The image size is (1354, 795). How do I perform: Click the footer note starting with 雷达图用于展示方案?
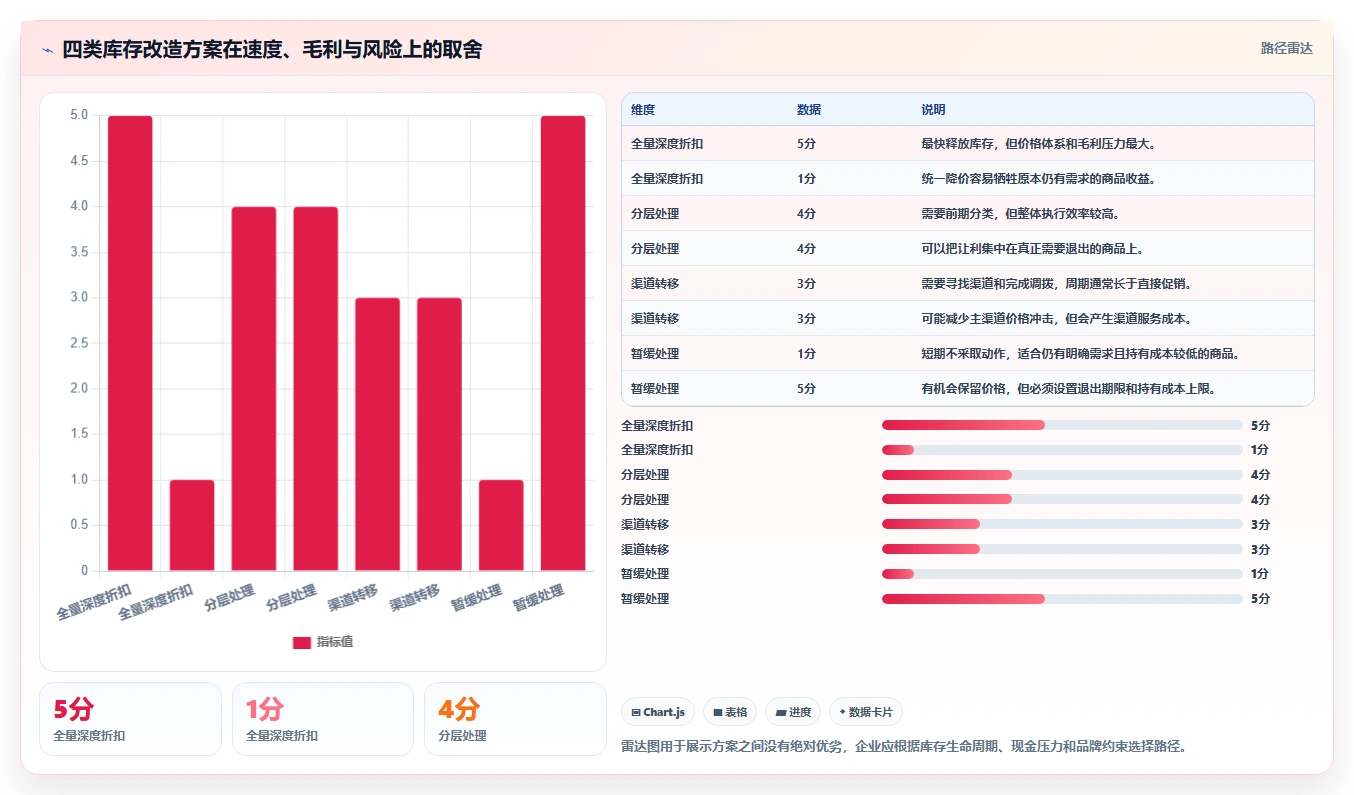[x=904, y=746]
